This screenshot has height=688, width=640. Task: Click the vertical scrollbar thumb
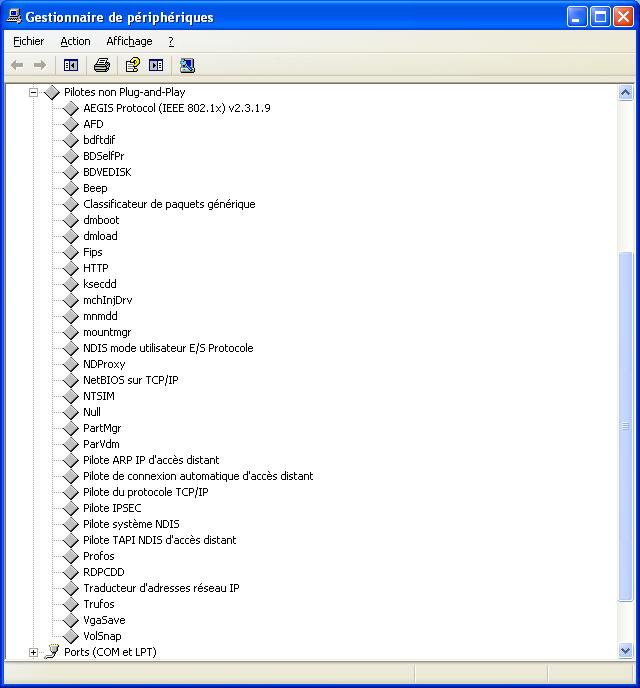coord(626,426)
